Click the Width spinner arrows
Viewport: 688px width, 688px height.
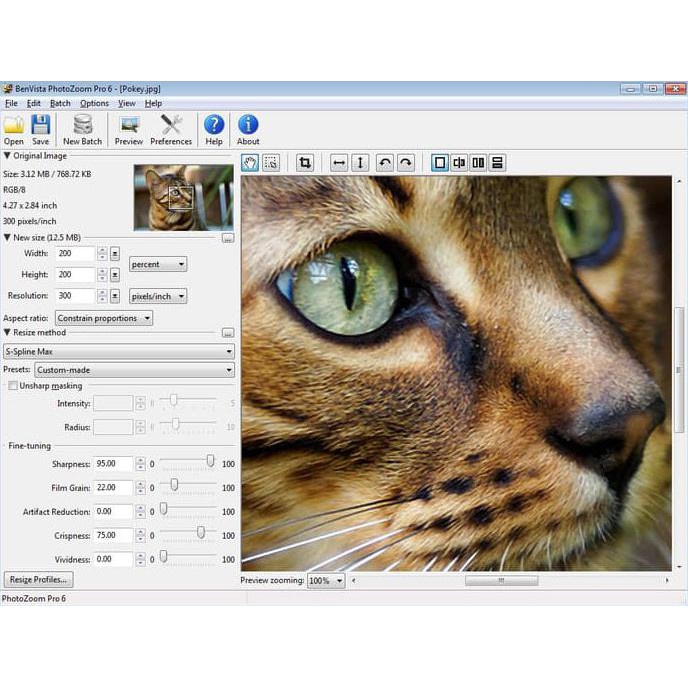click(102, 254)
